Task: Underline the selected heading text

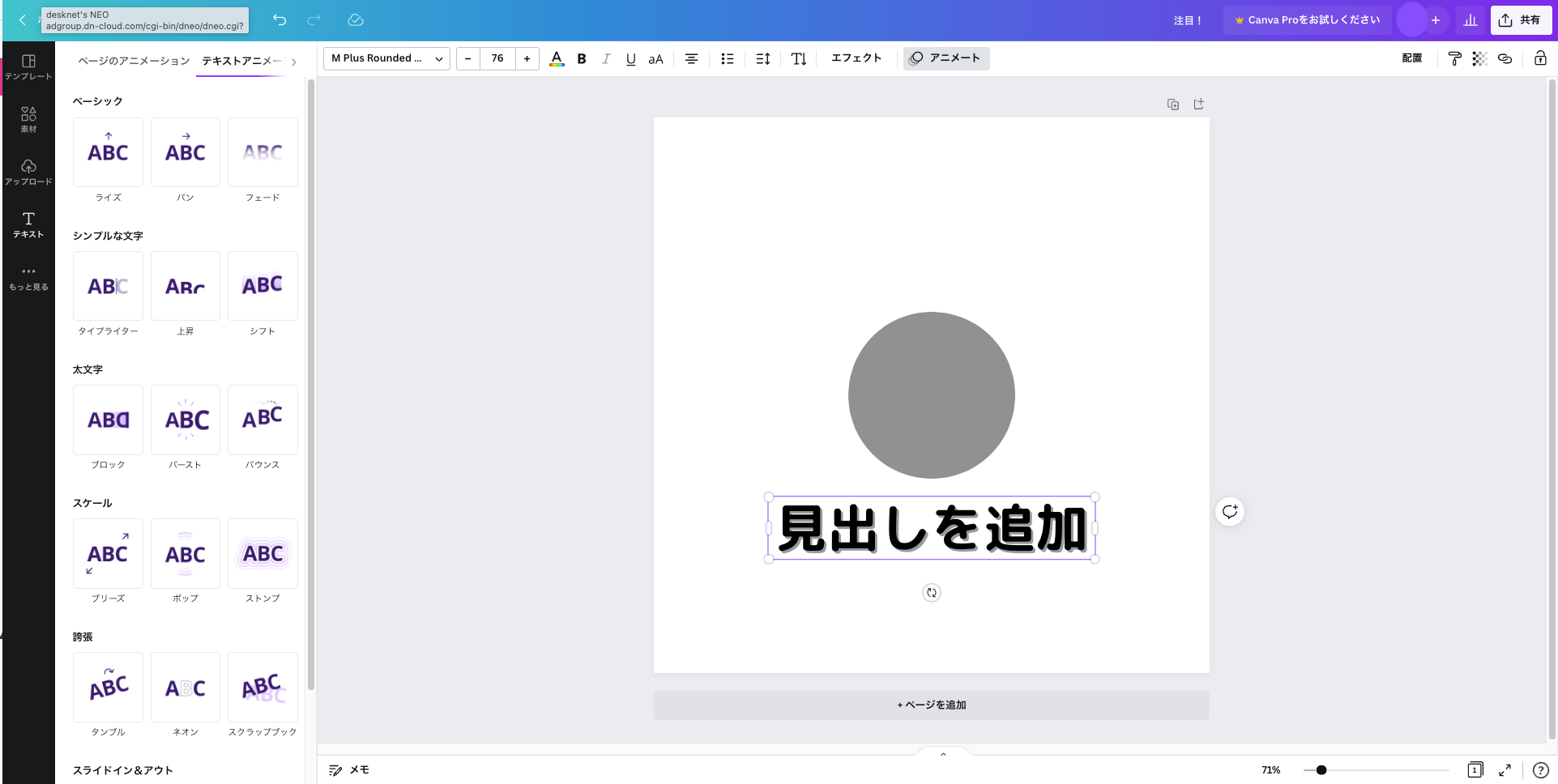Action: pyautogui.click(x=630, y=58)
